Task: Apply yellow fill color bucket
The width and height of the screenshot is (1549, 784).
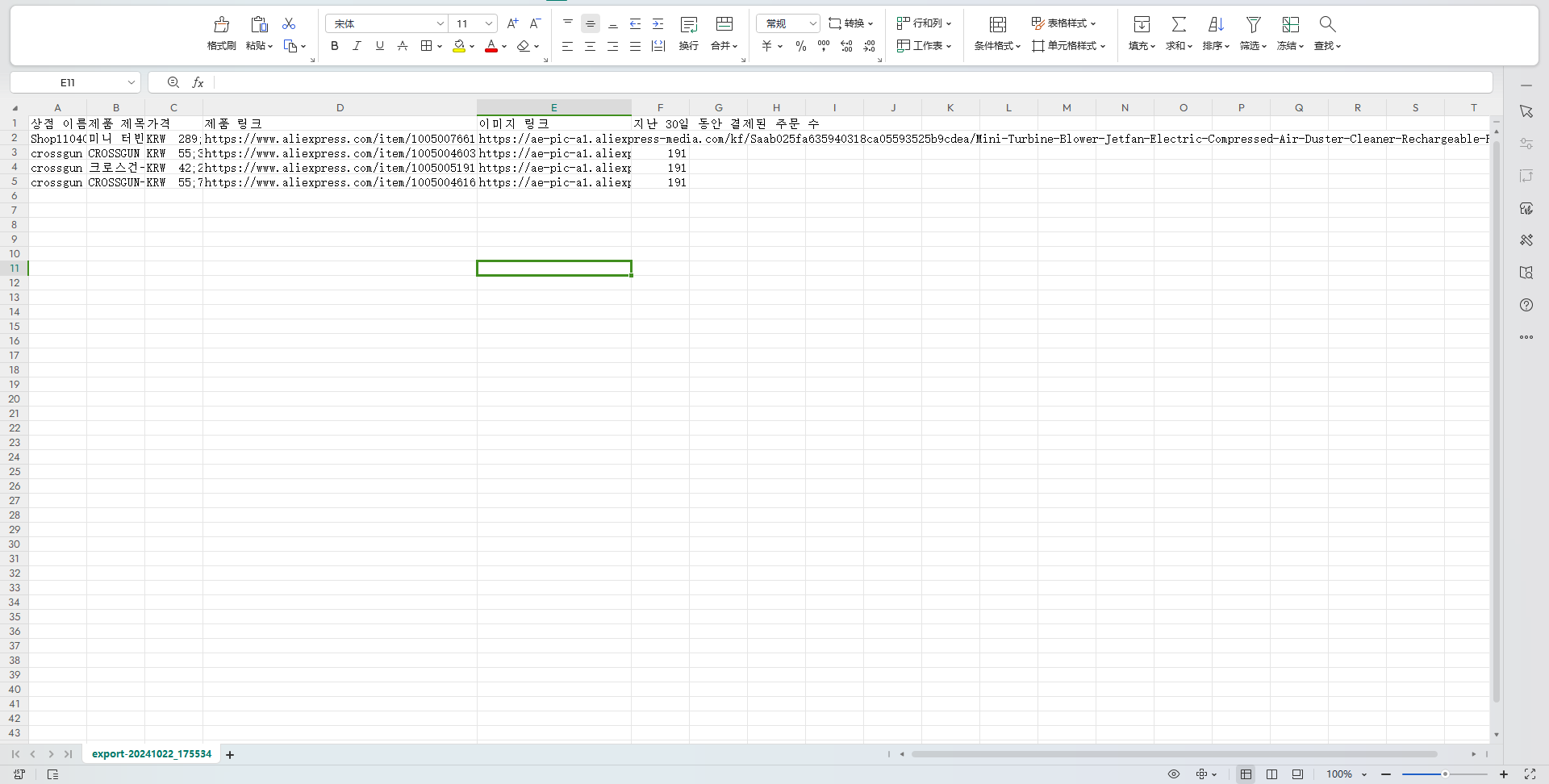Action: pos(458,46)
